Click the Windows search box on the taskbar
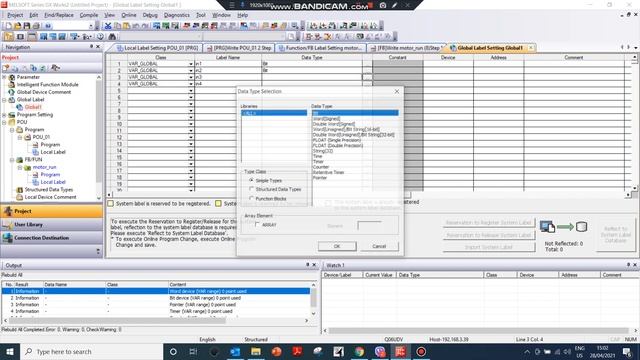The height and width of the screenshot is (360, 640). (x=91, y=351)
